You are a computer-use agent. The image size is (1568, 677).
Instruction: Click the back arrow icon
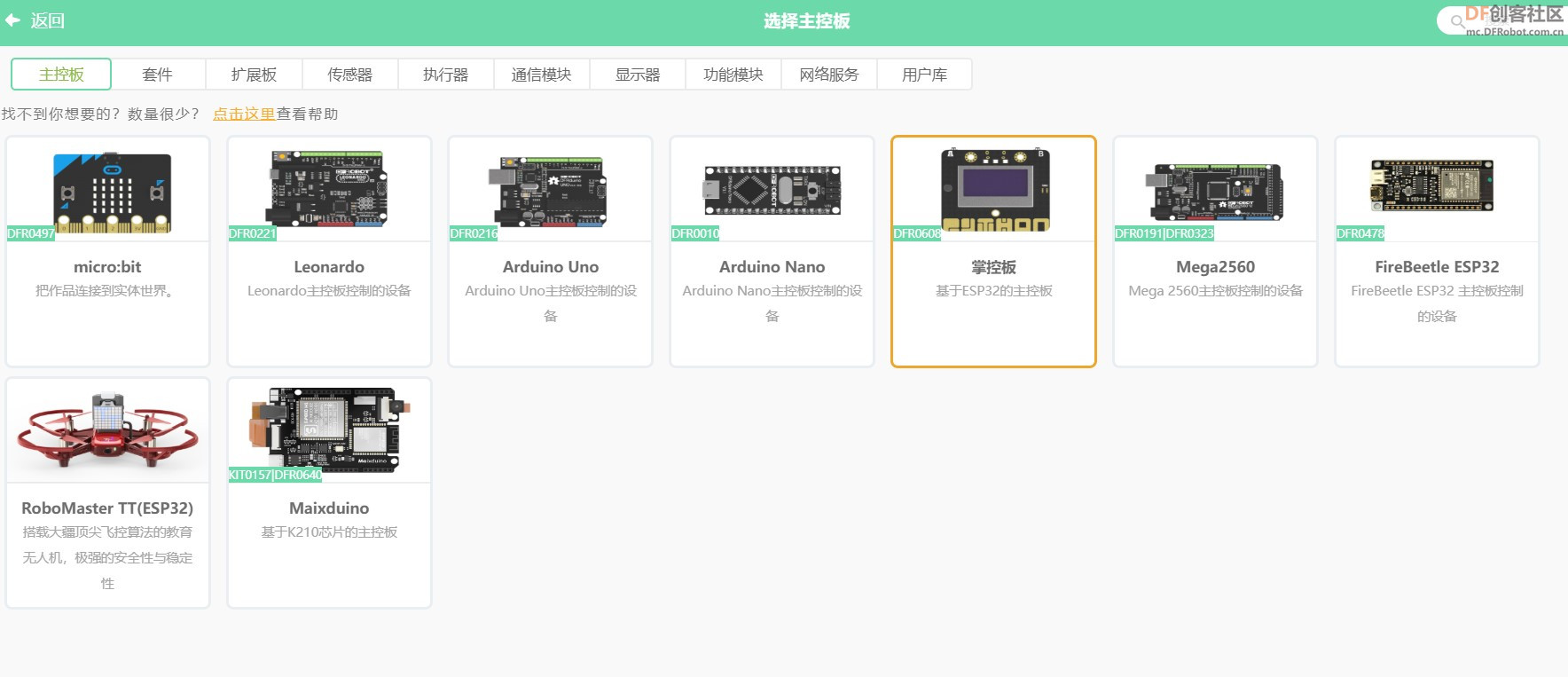[x=12, y=20]
